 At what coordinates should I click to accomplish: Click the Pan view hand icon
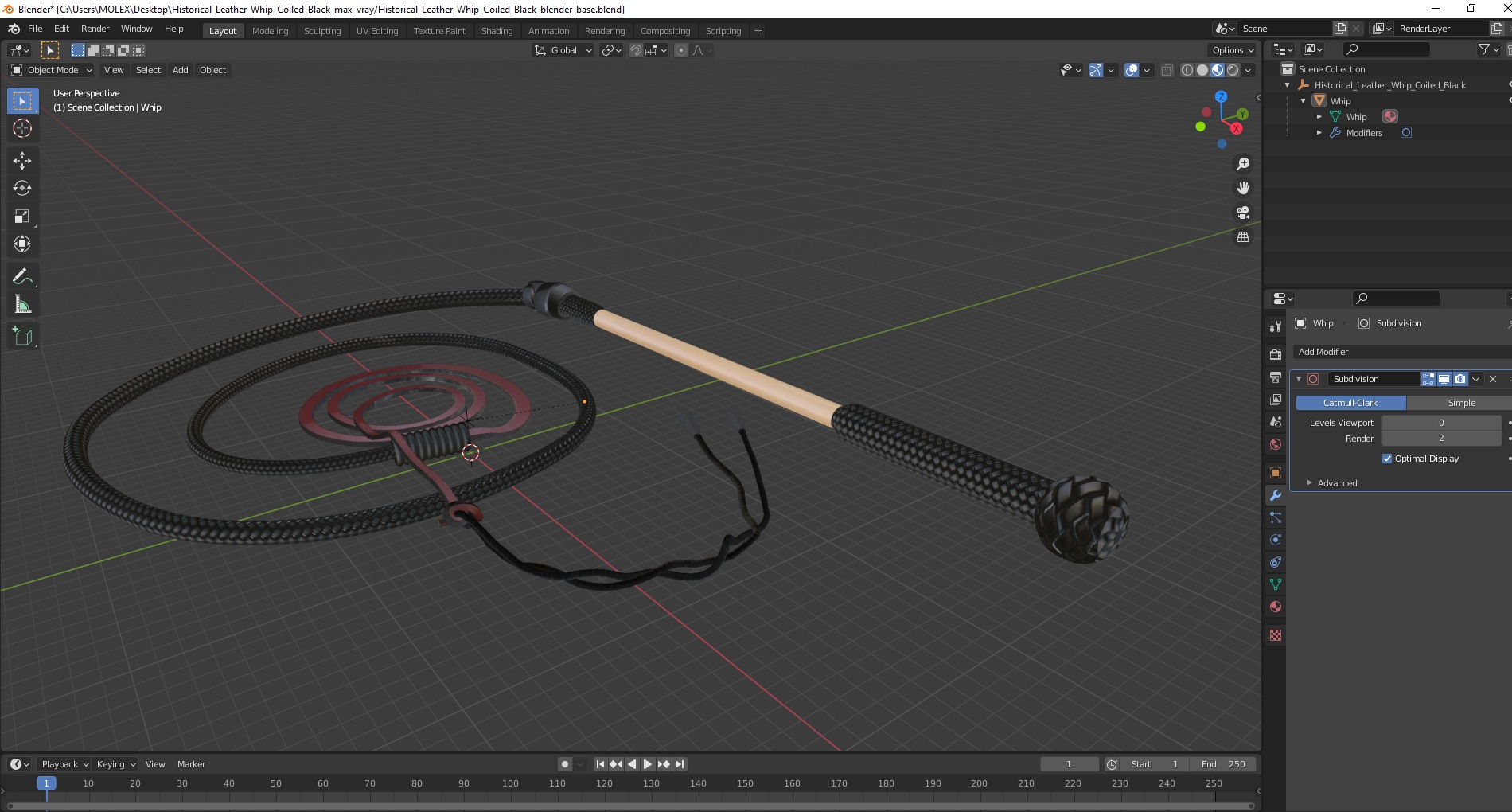click(x=1242, y=188)
